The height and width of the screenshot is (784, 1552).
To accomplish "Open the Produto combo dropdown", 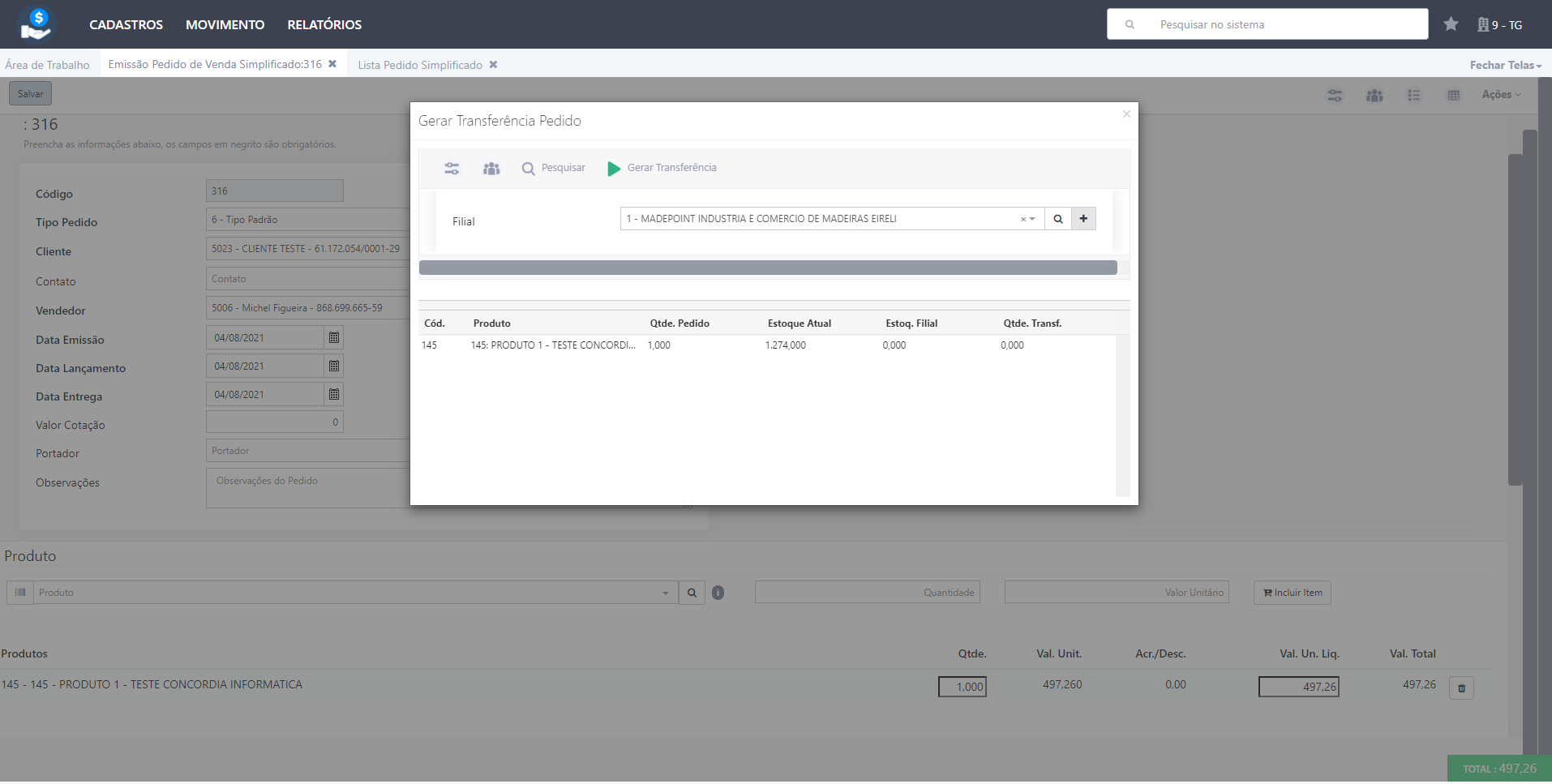I will 665,593.
